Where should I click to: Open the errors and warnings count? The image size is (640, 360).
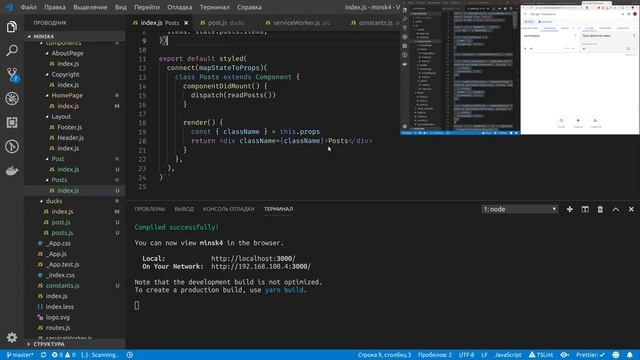[x=63, y=355]
